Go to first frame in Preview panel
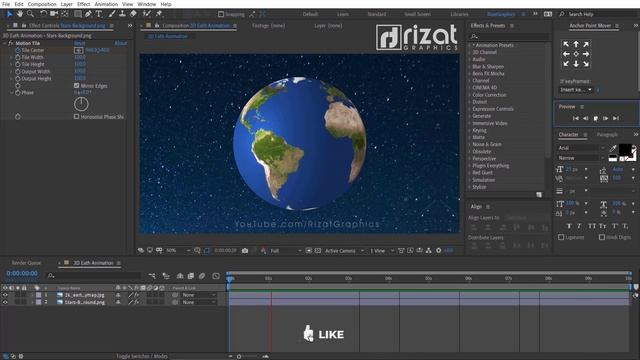Image resolution: width=640 pixels, height=360 pixels. (576, 118)
